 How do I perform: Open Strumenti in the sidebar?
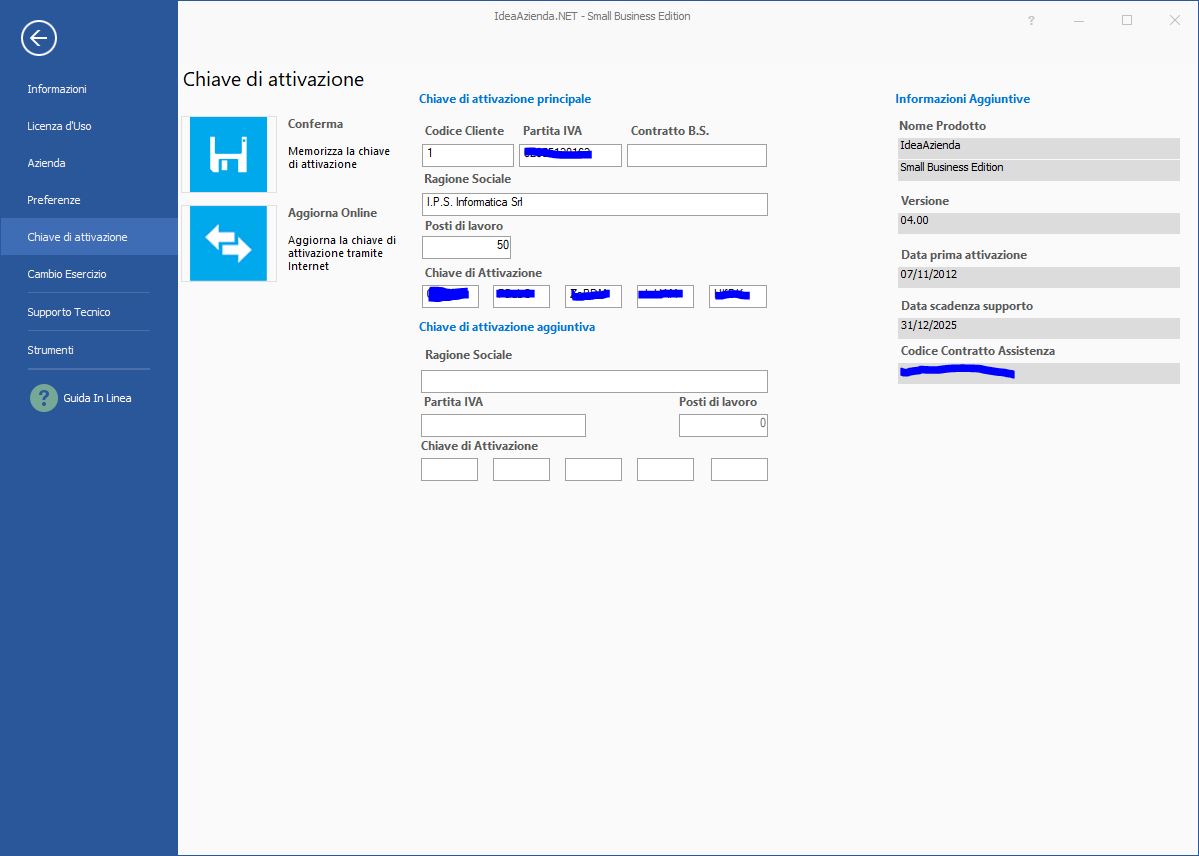50,350
